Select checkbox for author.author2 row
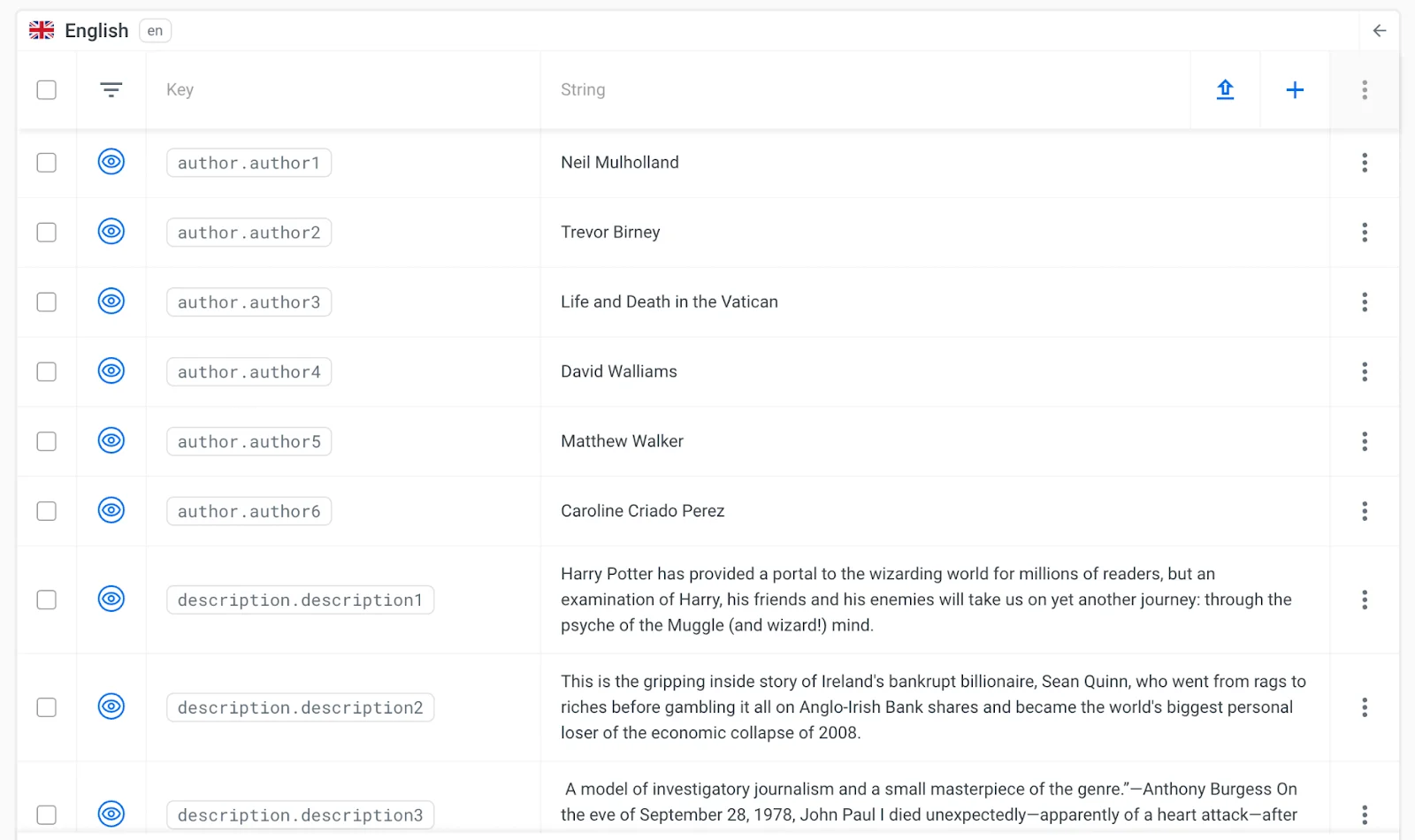1415x840 pixels. tap(47, 232)
